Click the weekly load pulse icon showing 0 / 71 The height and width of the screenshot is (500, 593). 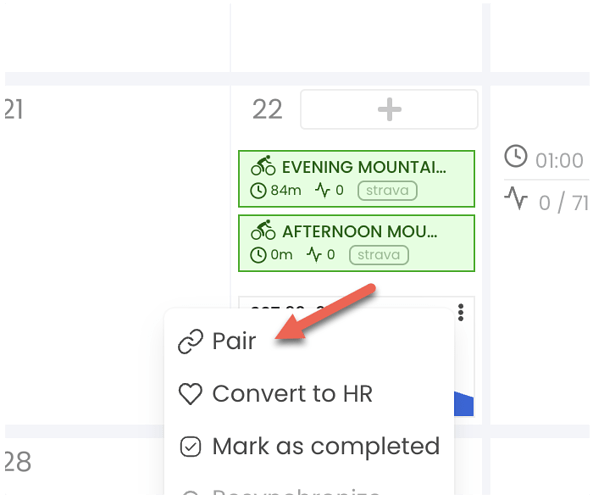click(x=516, y=198)
